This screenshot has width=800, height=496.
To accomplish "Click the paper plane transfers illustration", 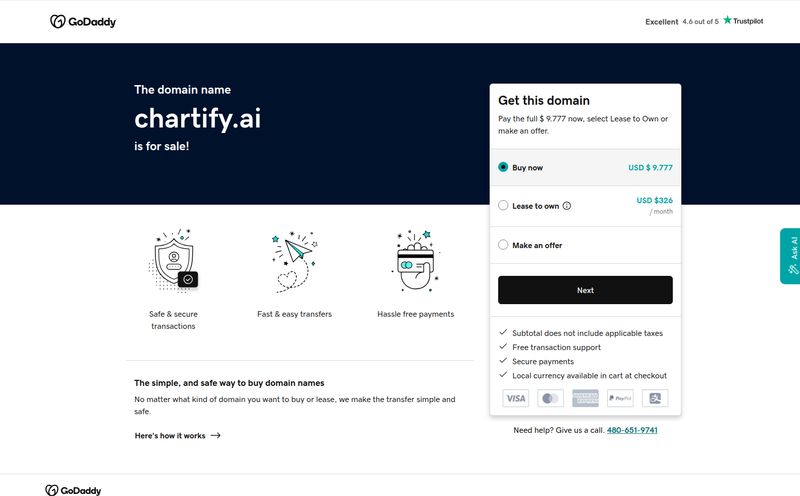I will pos(294,262).
